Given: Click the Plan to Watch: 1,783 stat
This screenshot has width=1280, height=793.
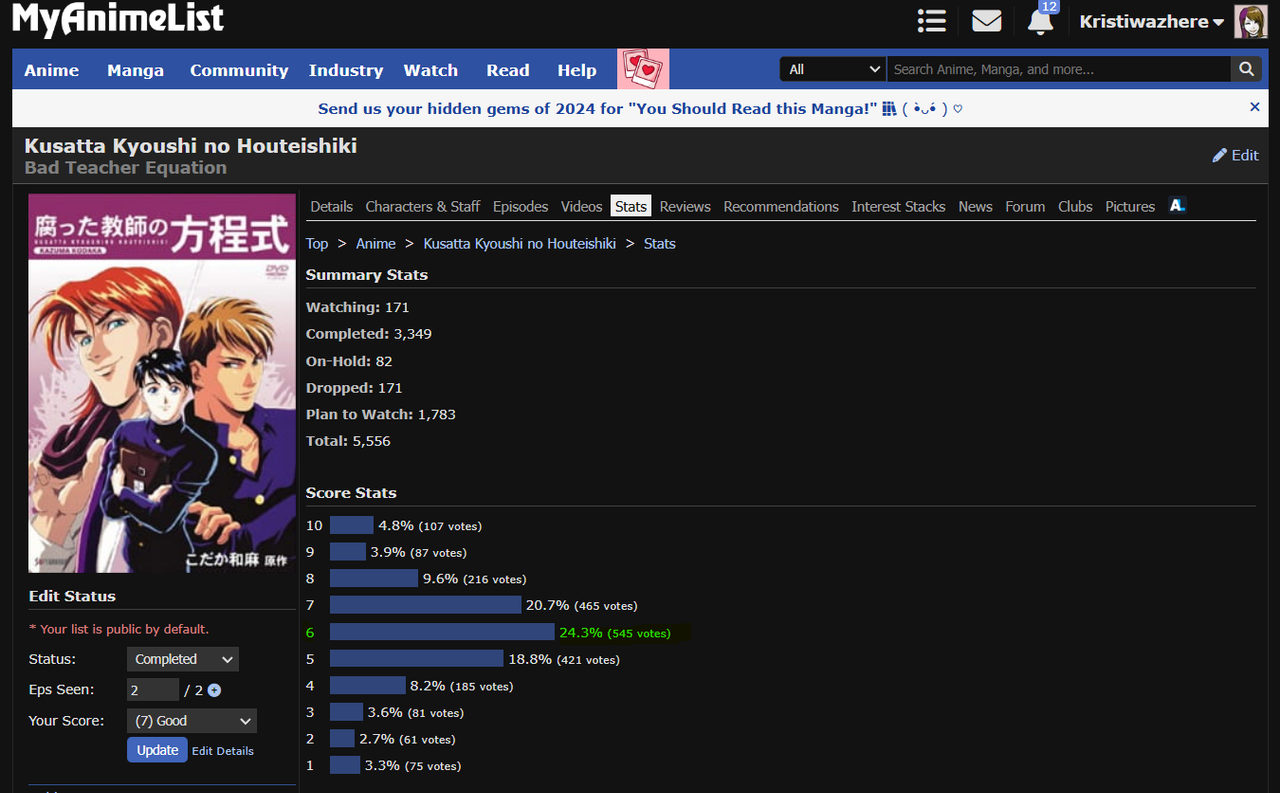Looking at the screenshot, I should point(381,414).
